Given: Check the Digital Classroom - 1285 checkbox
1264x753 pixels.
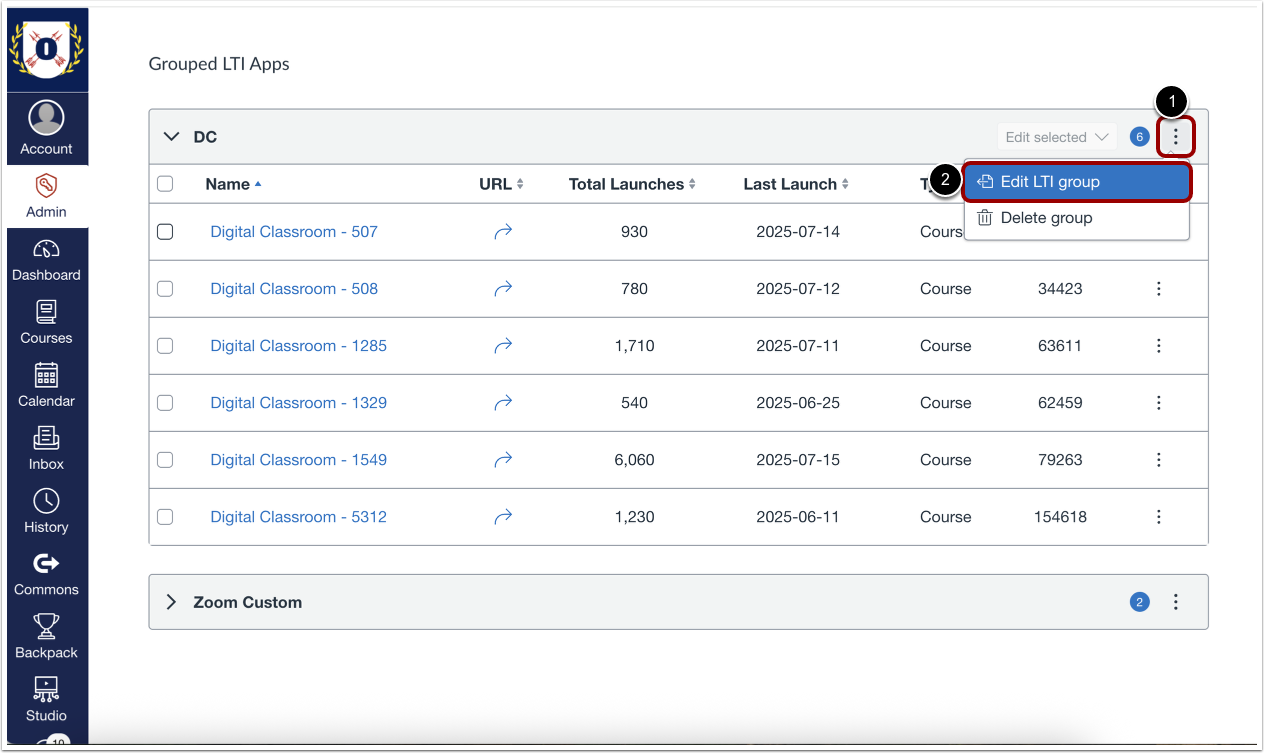Looking at the screenshot, I should 165,346.
